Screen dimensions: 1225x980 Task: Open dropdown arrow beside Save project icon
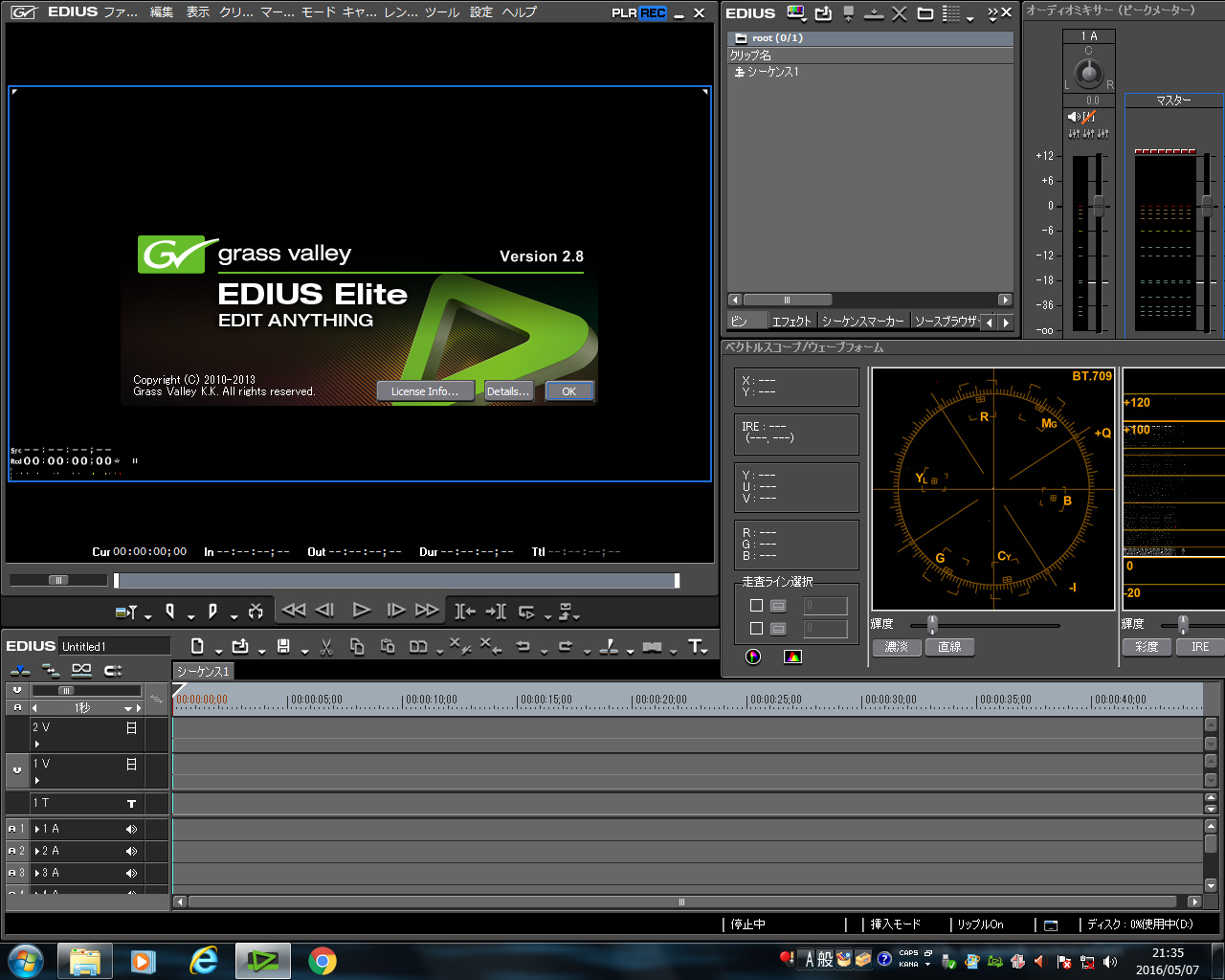(304, 652)
